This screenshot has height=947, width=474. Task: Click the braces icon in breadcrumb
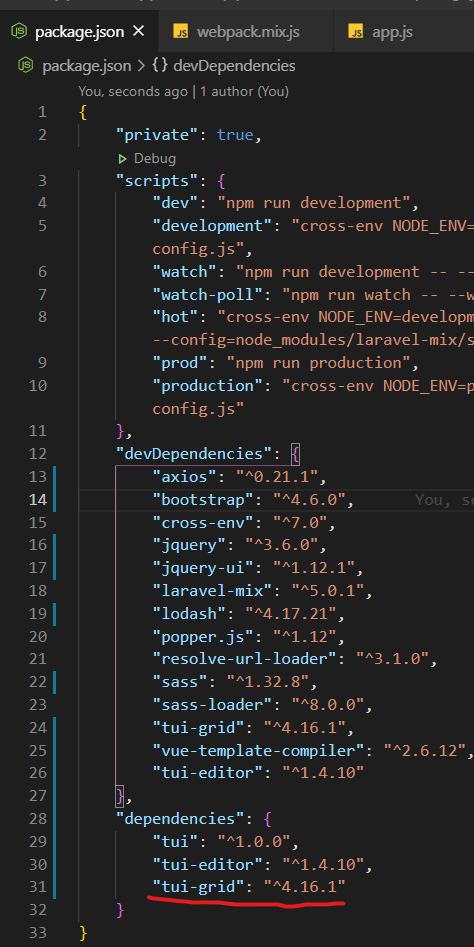click(160, 65)
